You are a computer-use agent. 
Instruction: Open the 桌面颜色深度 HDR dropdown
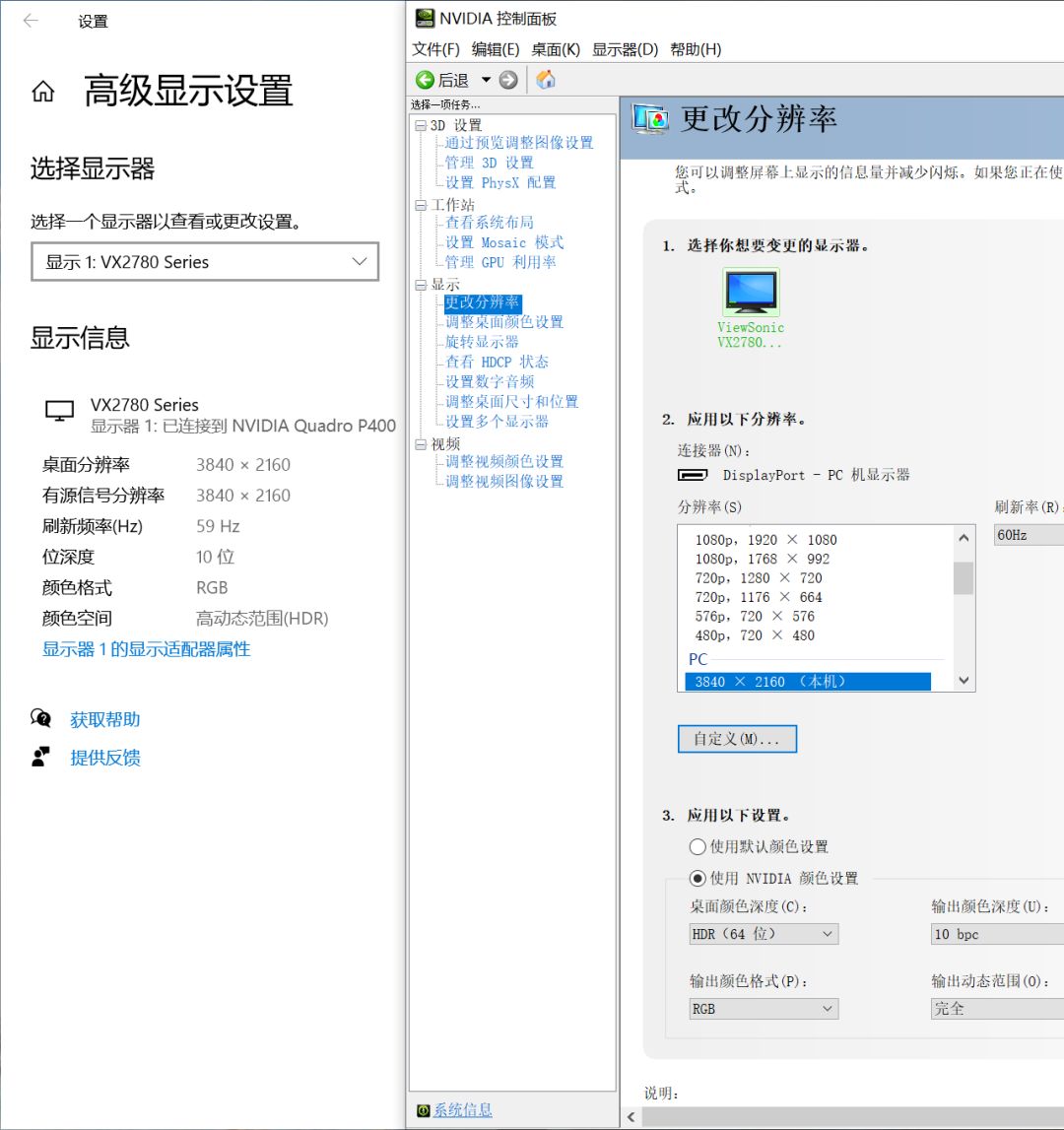764,933
